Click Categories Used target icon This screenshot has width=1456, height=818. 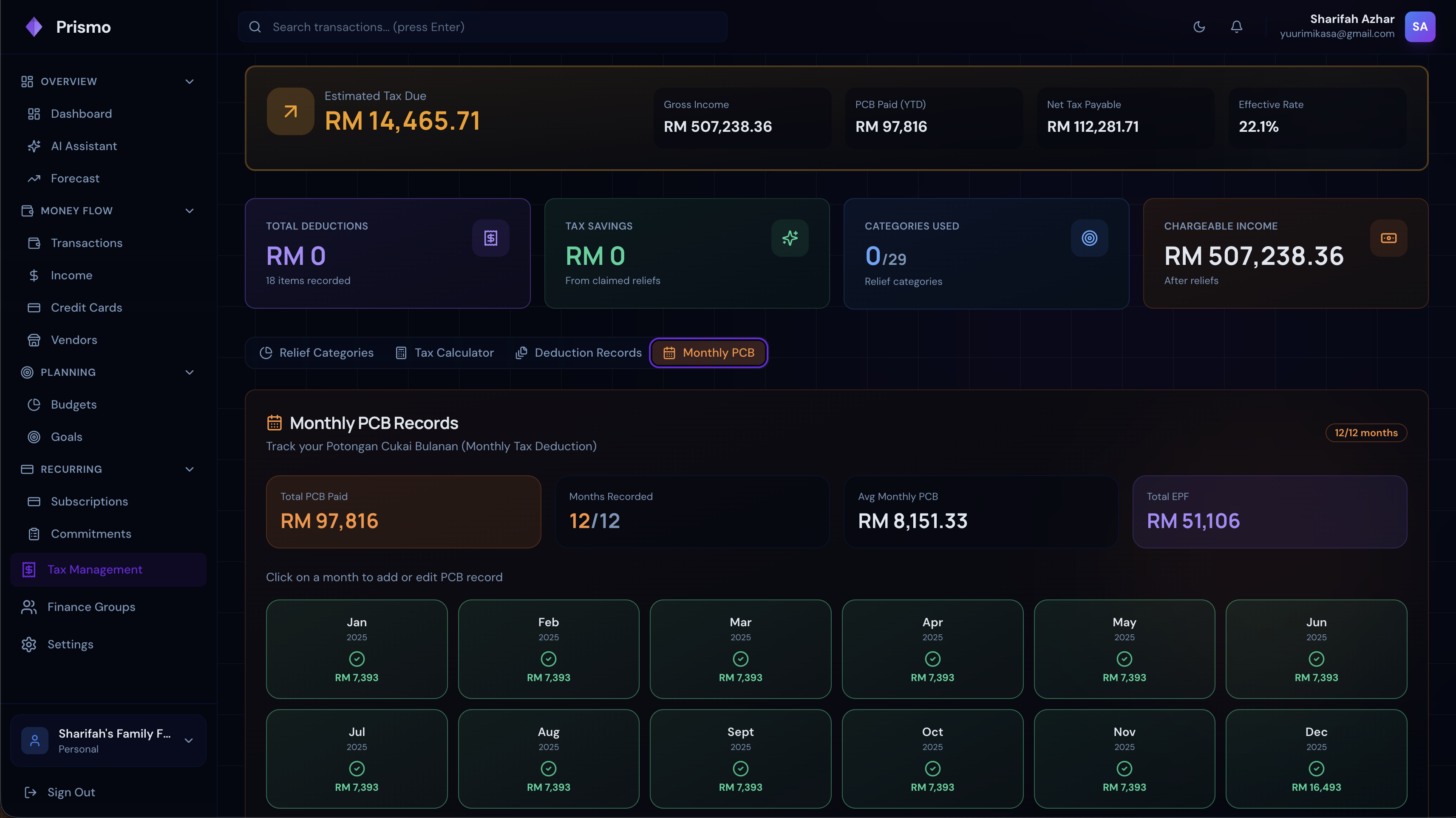1089,238
